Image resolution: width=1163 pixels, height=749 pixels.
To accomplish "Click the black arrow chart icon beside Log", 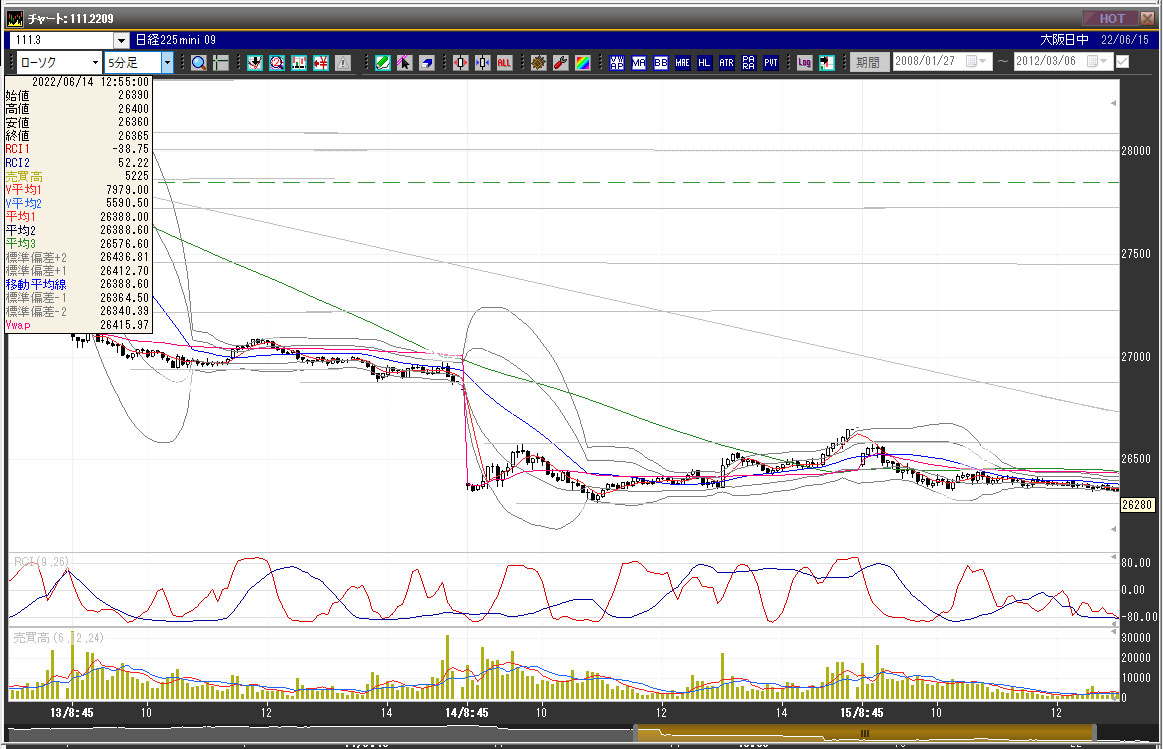I will (827, 63).
